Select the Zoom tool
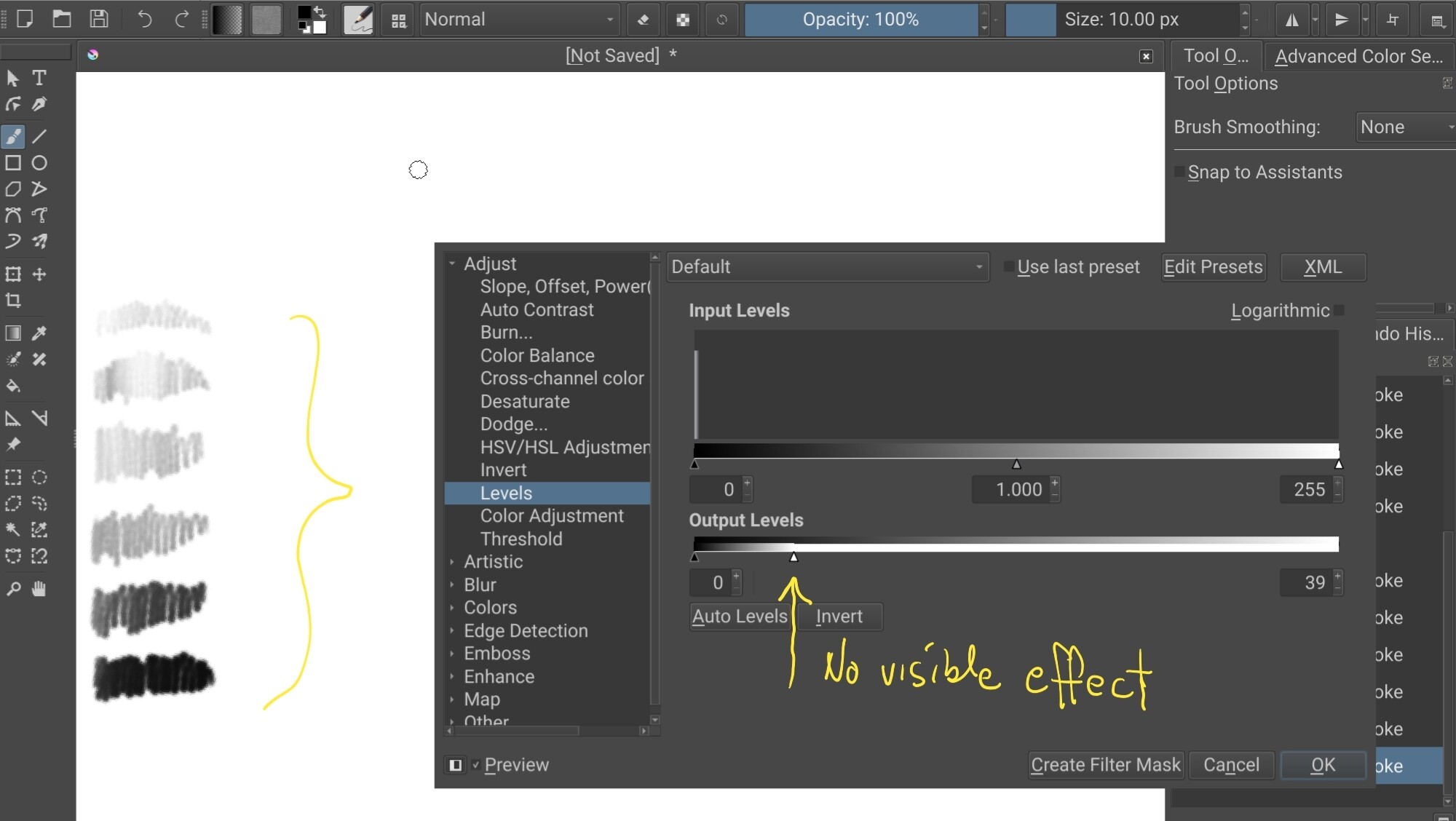 click(13, 589)
